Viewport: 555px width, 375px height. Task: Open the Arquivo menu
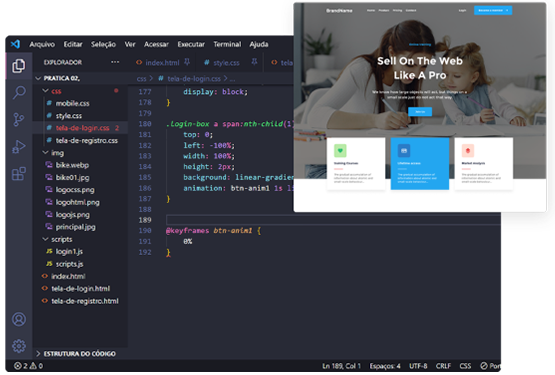click(42, 44)
